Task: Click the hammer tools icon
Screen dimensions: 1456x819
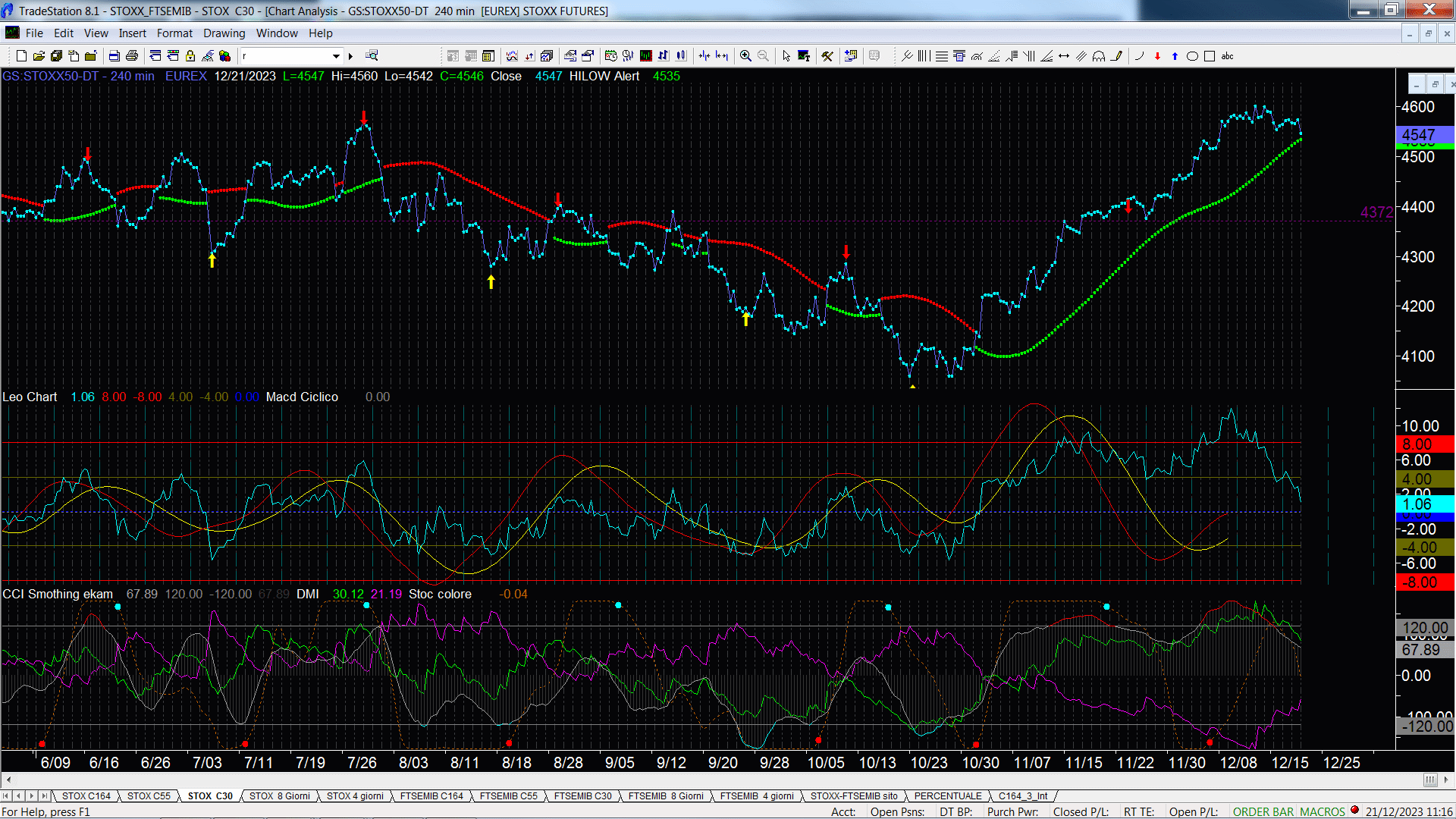Action: pyautogui.click(x=827, y=56)
